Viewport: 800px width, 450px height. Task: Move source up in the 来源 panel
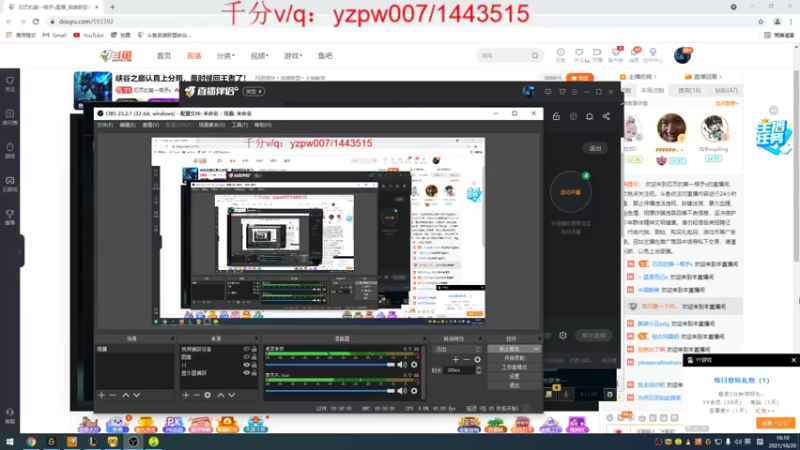point(220,395)
